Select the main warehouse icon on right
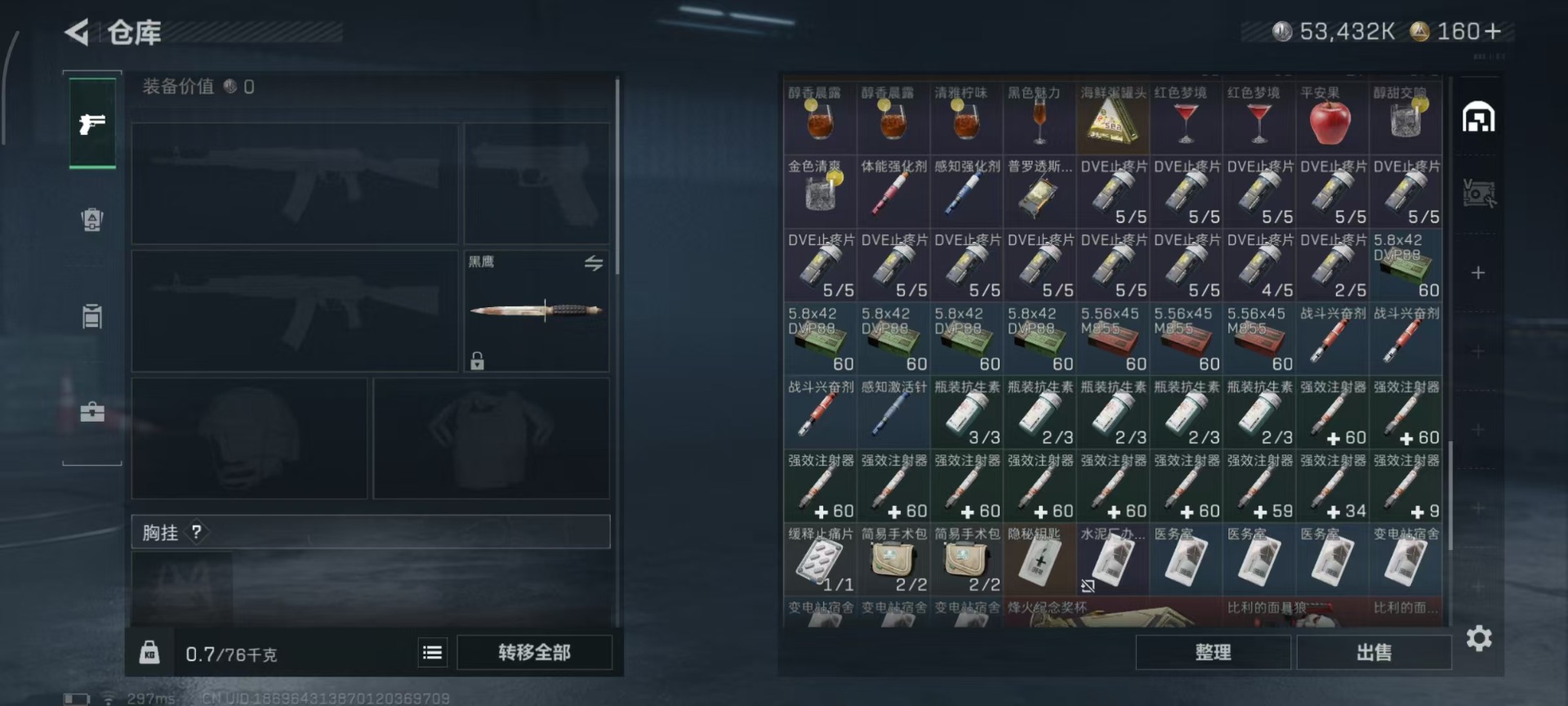The image size is (1568, 706). 1478,118
